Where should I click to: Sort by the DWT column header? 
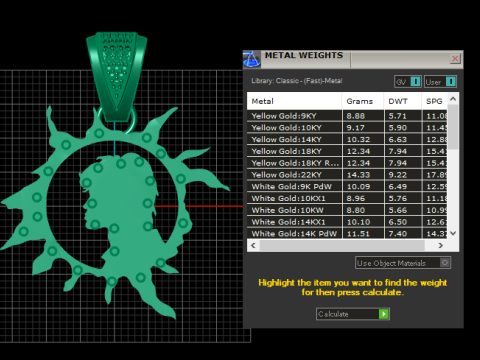[403, 101]
